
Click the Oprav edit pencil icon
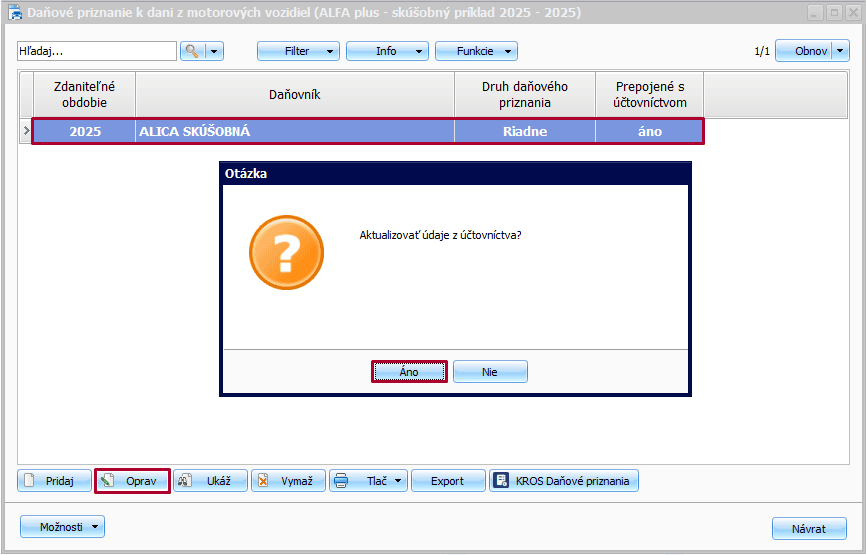pyautogui.click(x=107, y=481)
